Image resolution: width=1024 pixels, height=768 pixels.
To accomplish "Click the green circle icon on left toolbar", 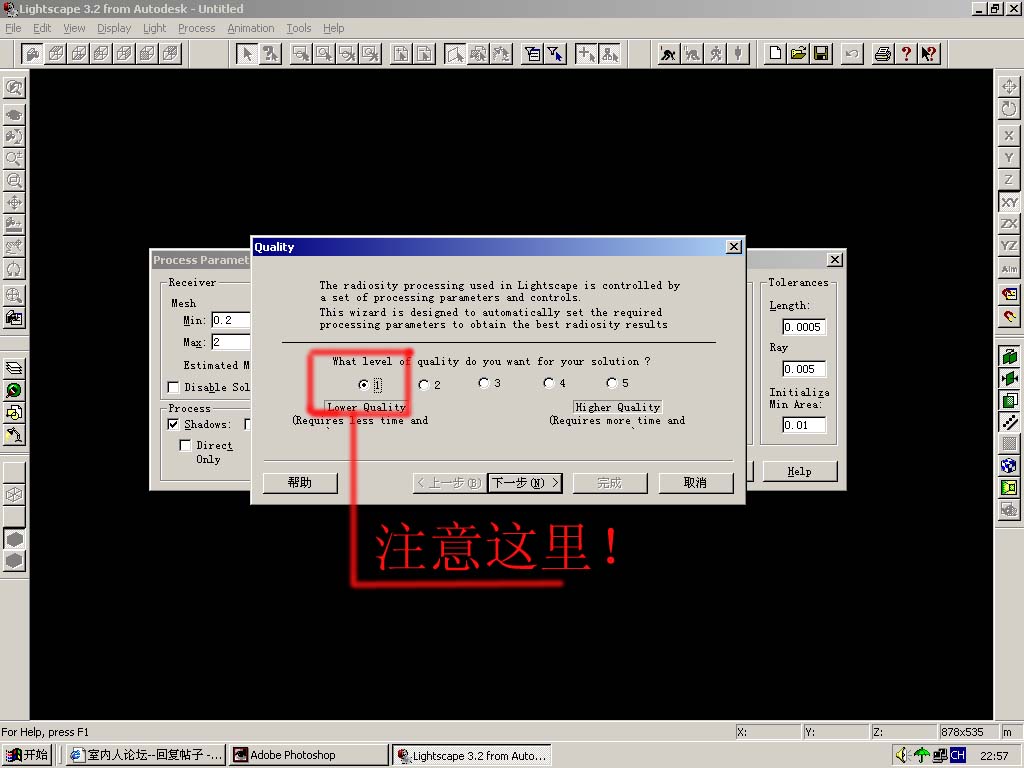I will pyautogui.click(x=14, y=391).
